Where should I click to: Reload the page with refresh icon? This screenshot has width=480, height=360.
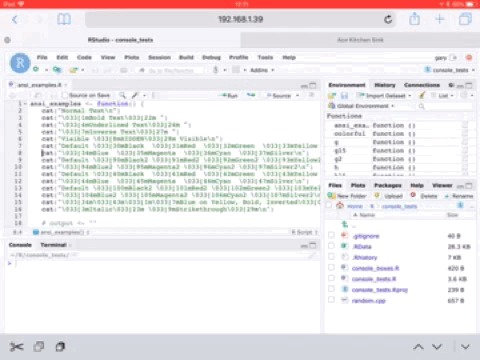388,19
